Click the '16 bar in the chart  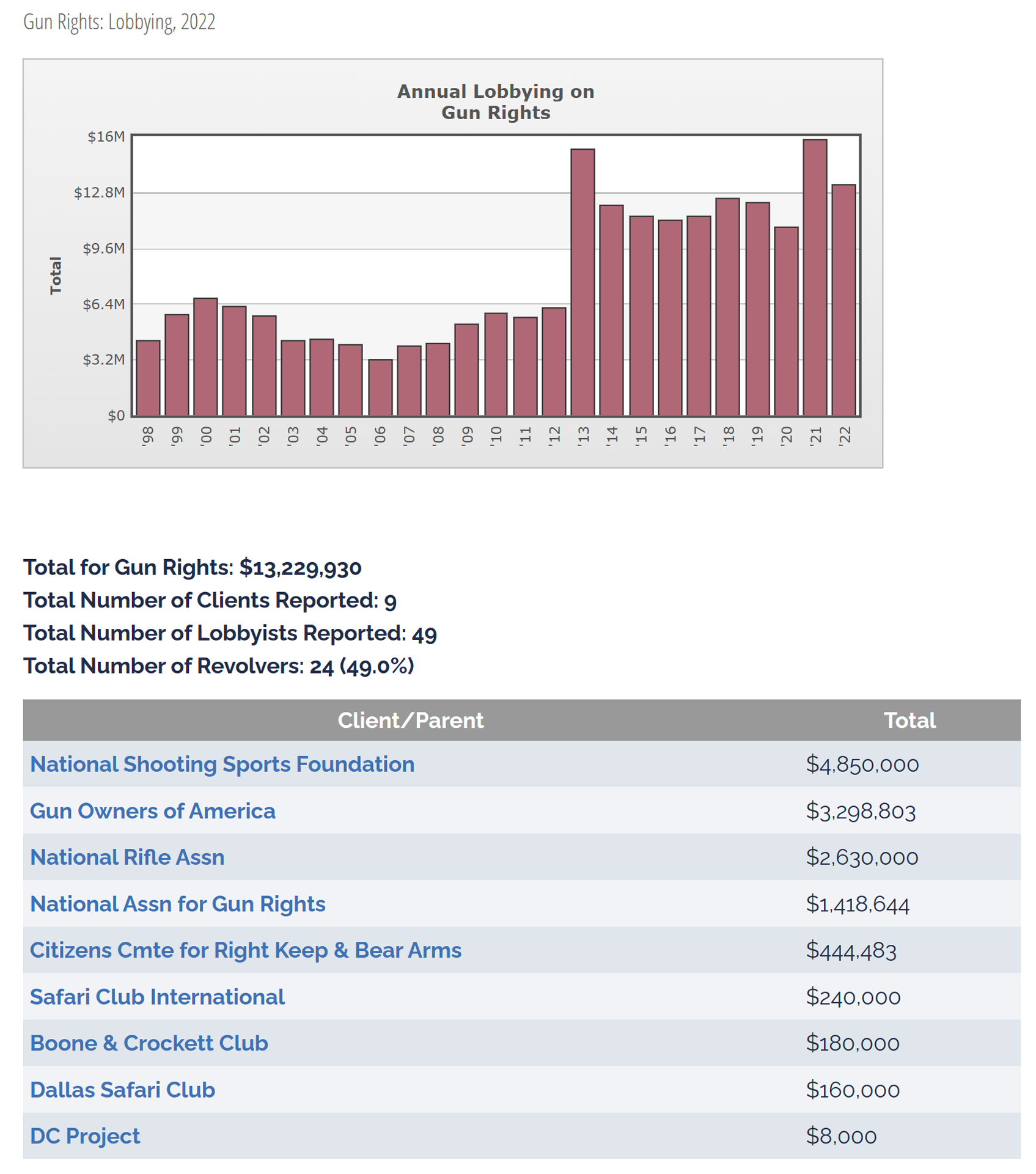(x=670, y=318)
